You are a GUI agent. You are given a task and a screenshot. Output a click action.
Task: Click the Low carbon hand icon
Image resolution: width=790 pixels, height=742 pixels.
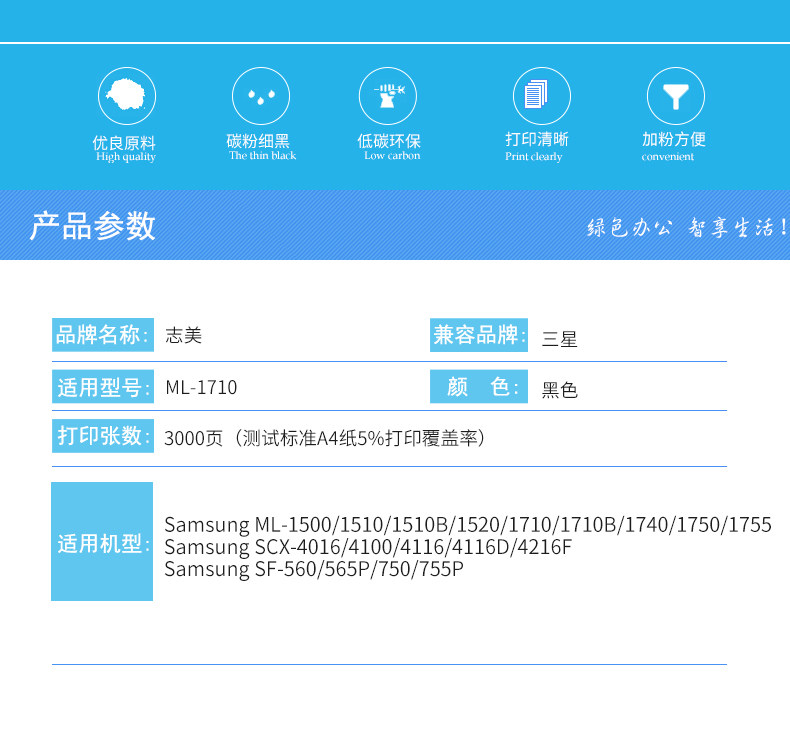(x=388, y=96)
